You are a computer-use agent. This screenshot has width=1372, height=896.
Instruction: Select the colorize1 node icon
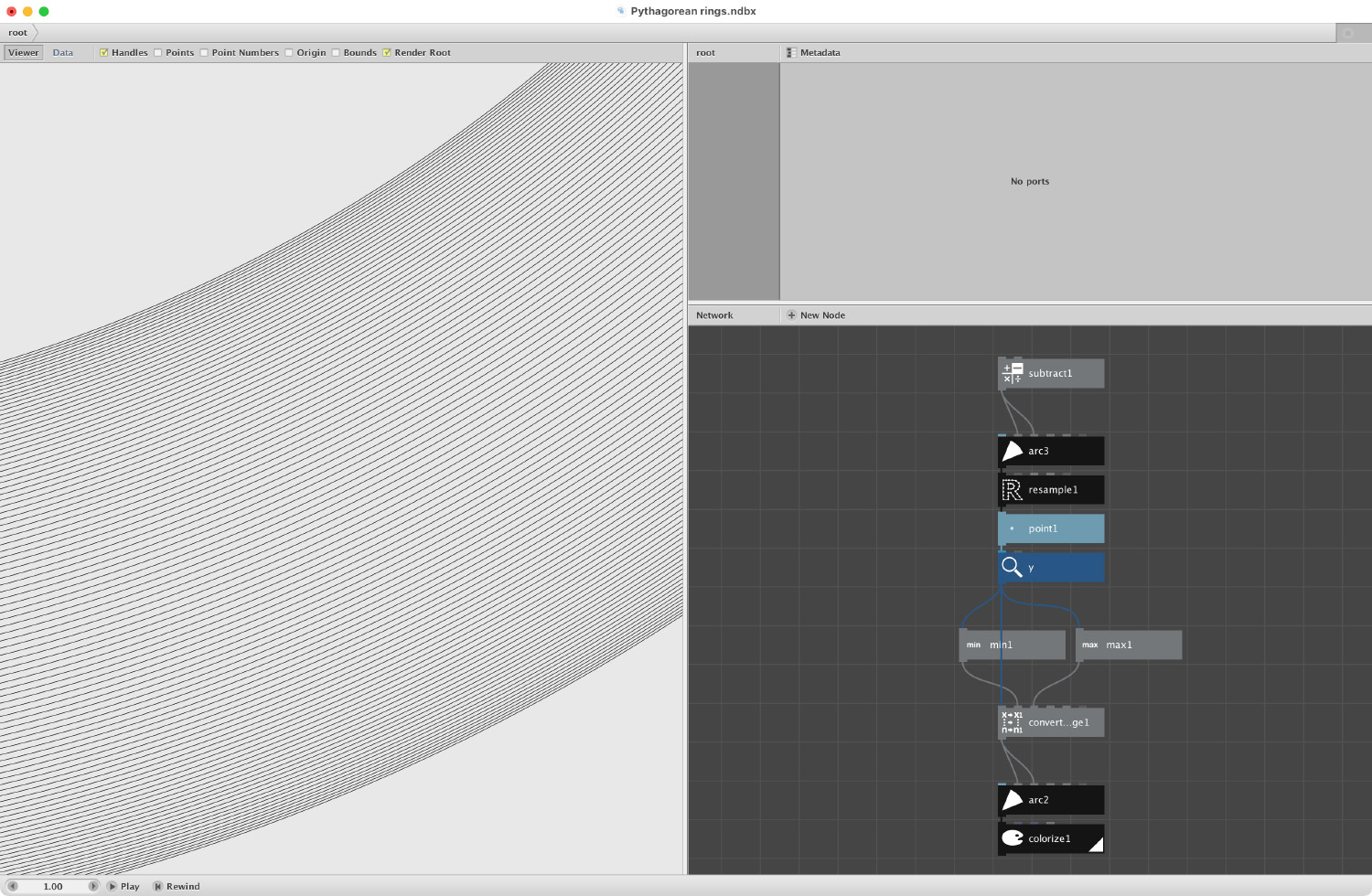pos(1012,838)
